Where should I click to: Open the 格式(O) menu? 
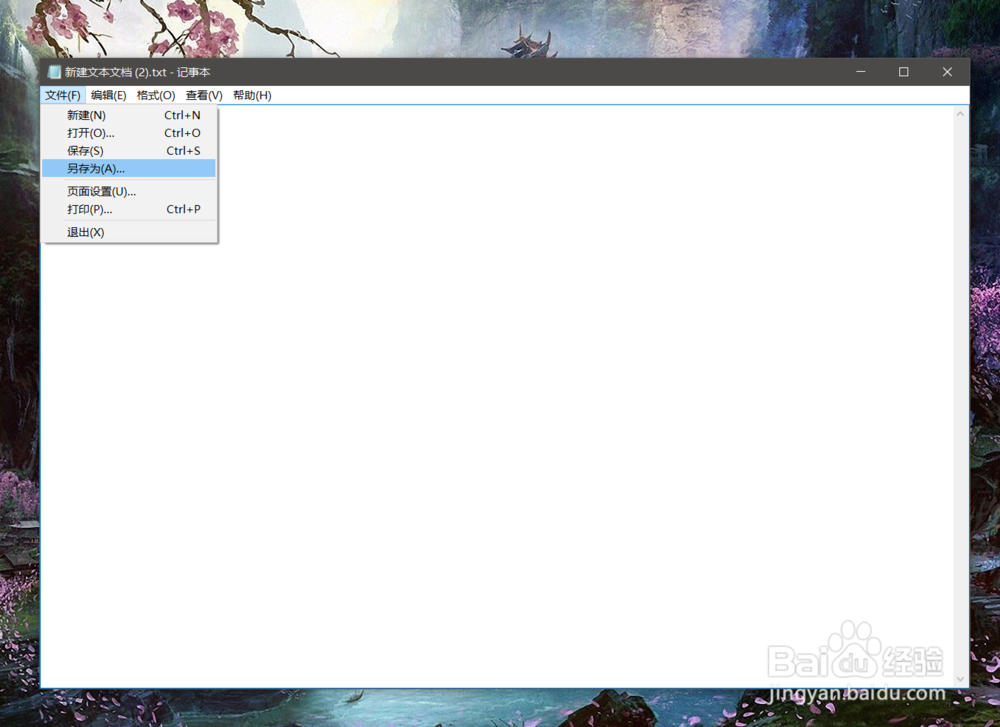click(156, 95)
